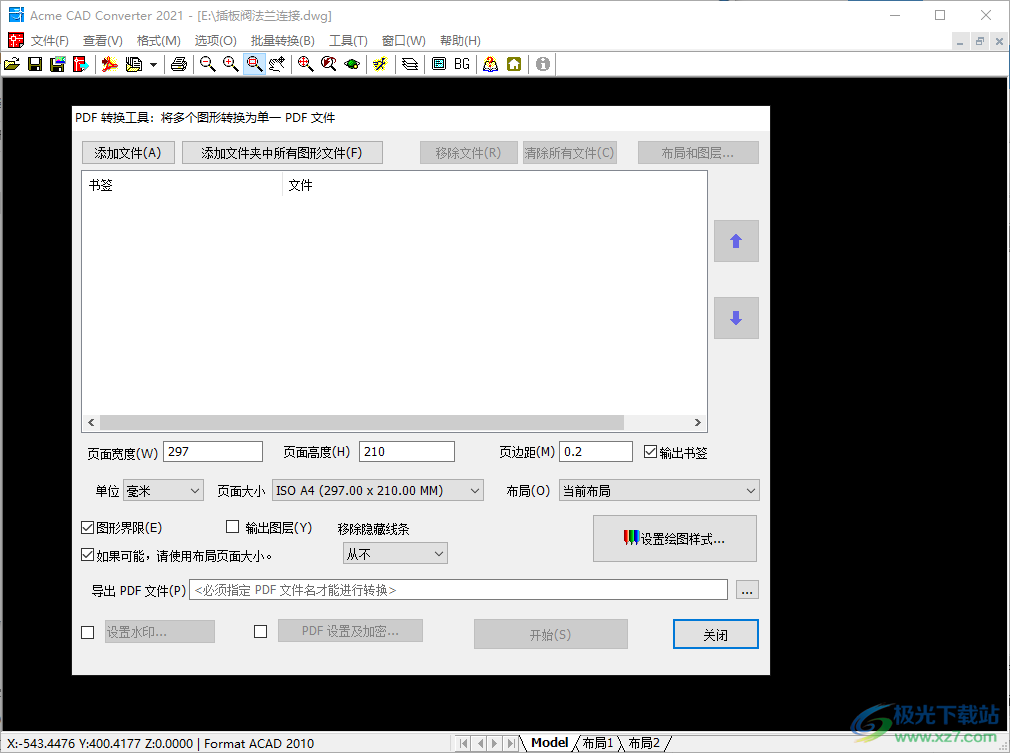
Task: Click the Save floppy disk icon
Action: coord(35,64)
